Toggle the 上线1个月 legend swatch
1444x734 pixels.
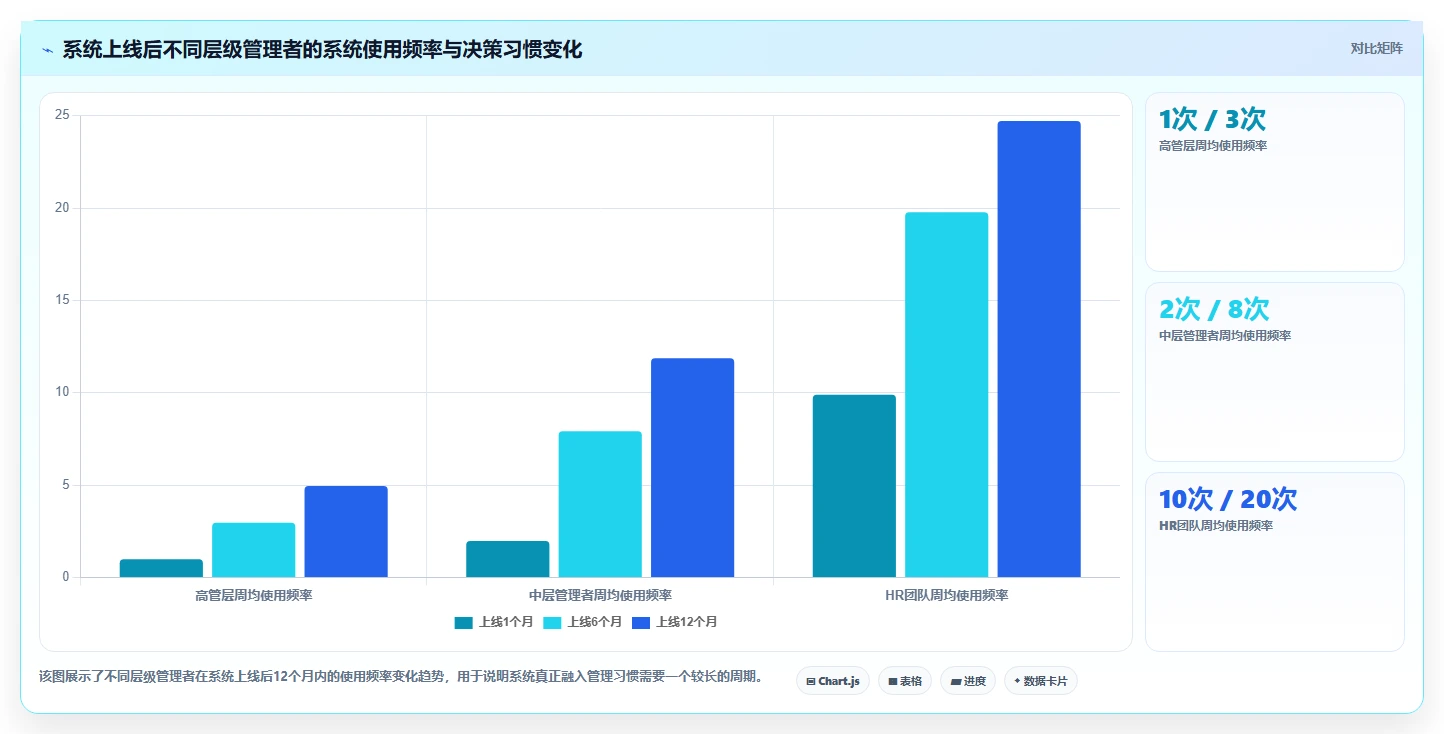[x=463, y=622]
